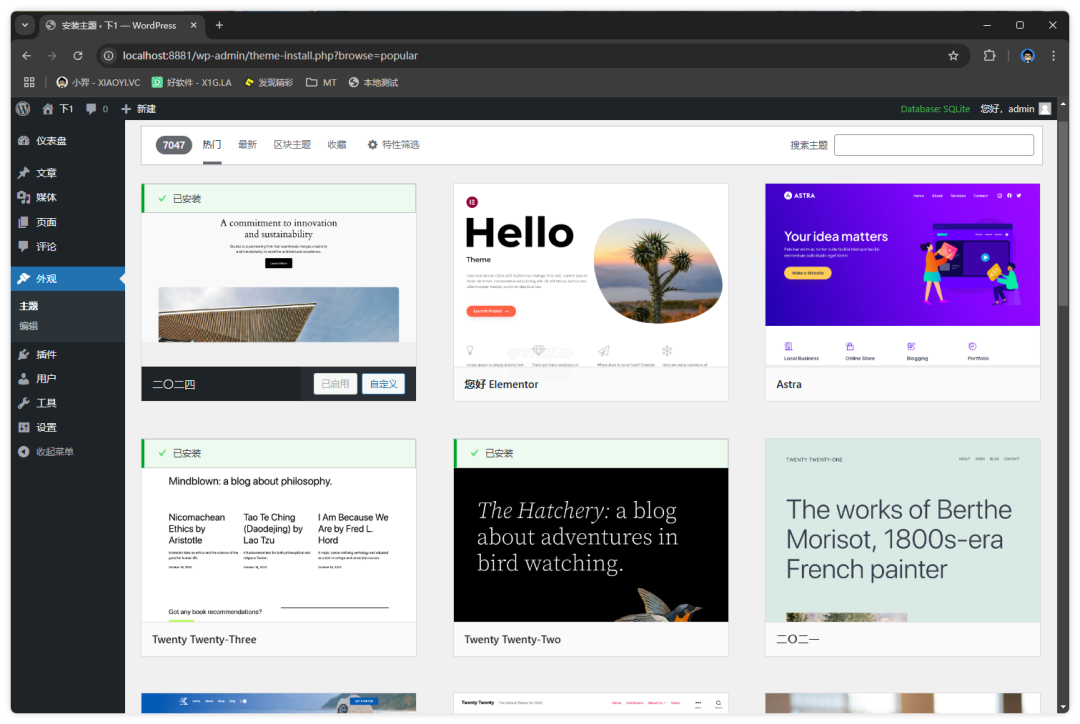Open the apps grid in bookmarks bar
Image resolution: width=1080 pixels, height=724 pixels.
pyautogui.click(x=29, y=82)
